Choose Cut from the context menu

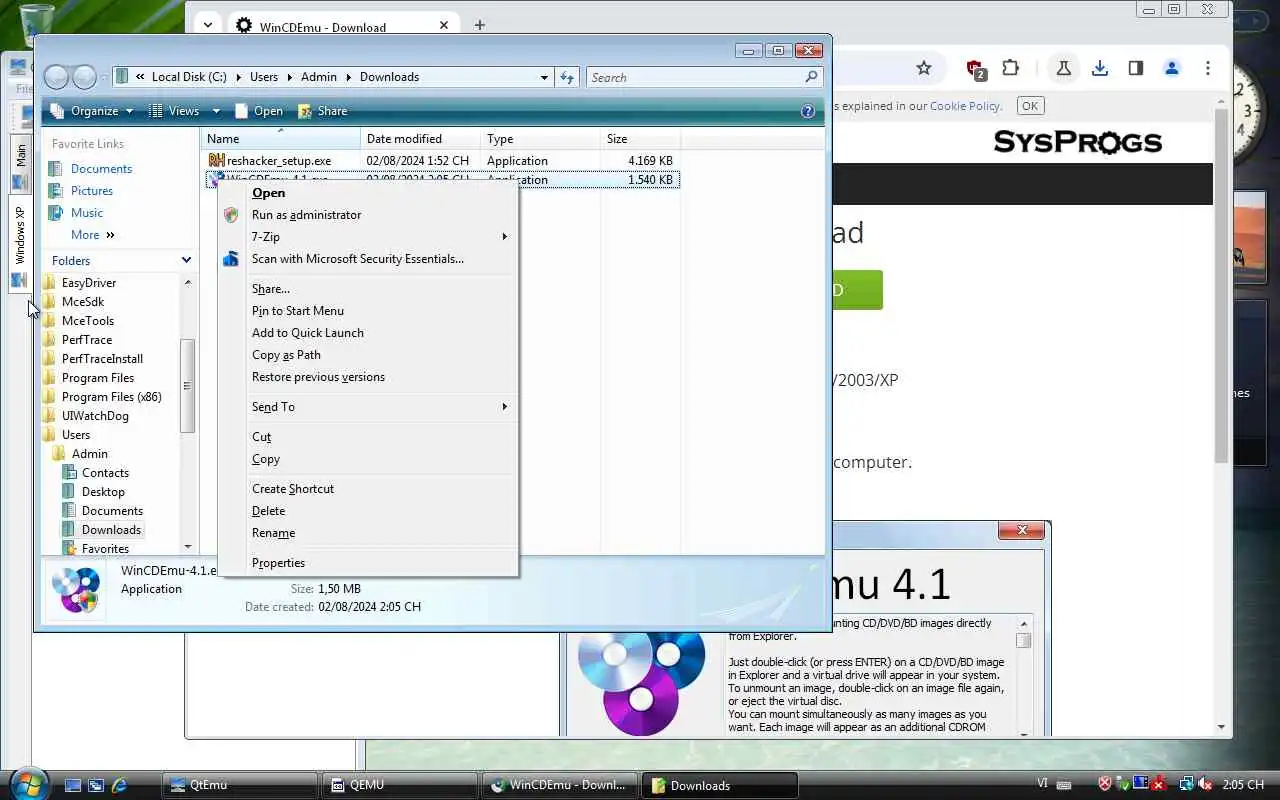[x=368, y=437]
